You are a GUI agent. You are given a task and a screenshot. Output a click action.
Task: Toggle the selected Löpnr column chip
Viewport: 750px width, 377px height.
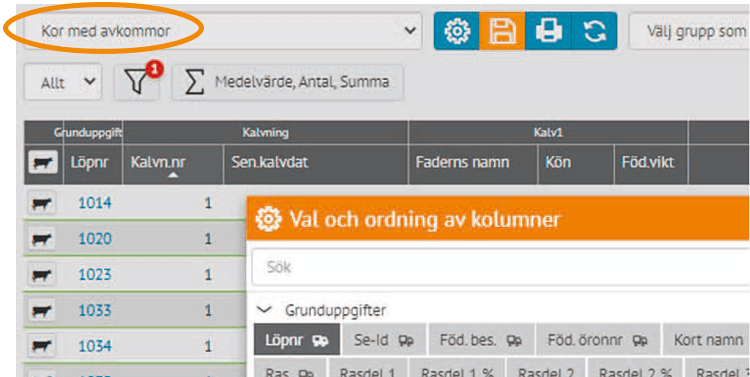tap(297, 340)
